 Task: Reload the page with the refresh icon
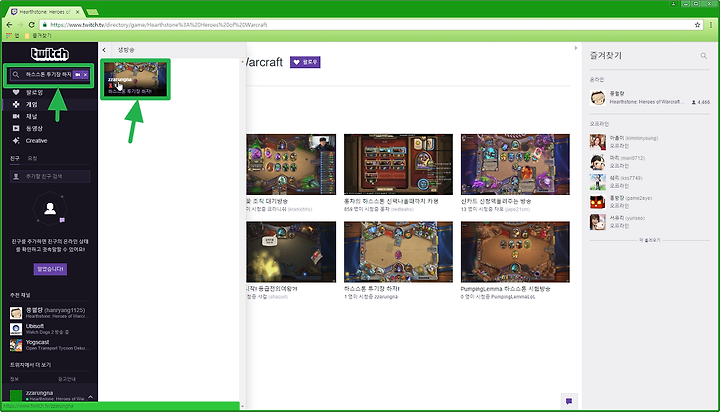[31, 25]
